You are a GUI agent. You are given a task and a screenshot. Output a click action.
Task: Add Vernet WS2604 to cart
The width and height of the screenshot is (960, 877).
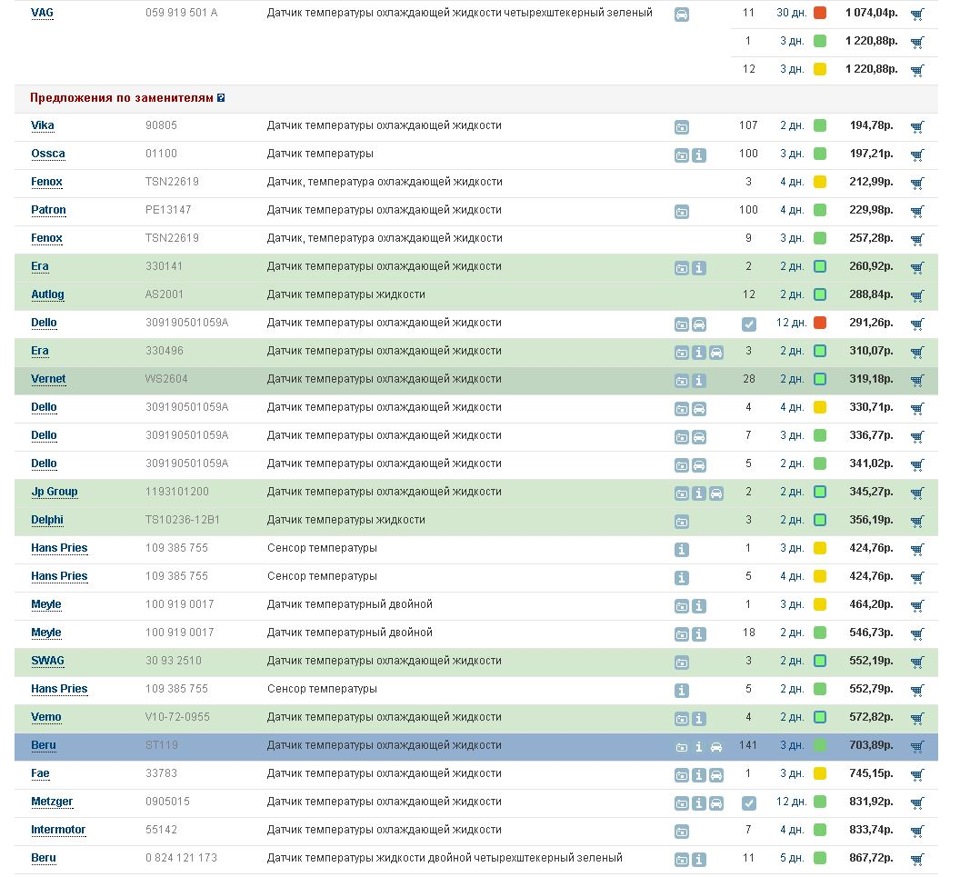pos(917,380)
